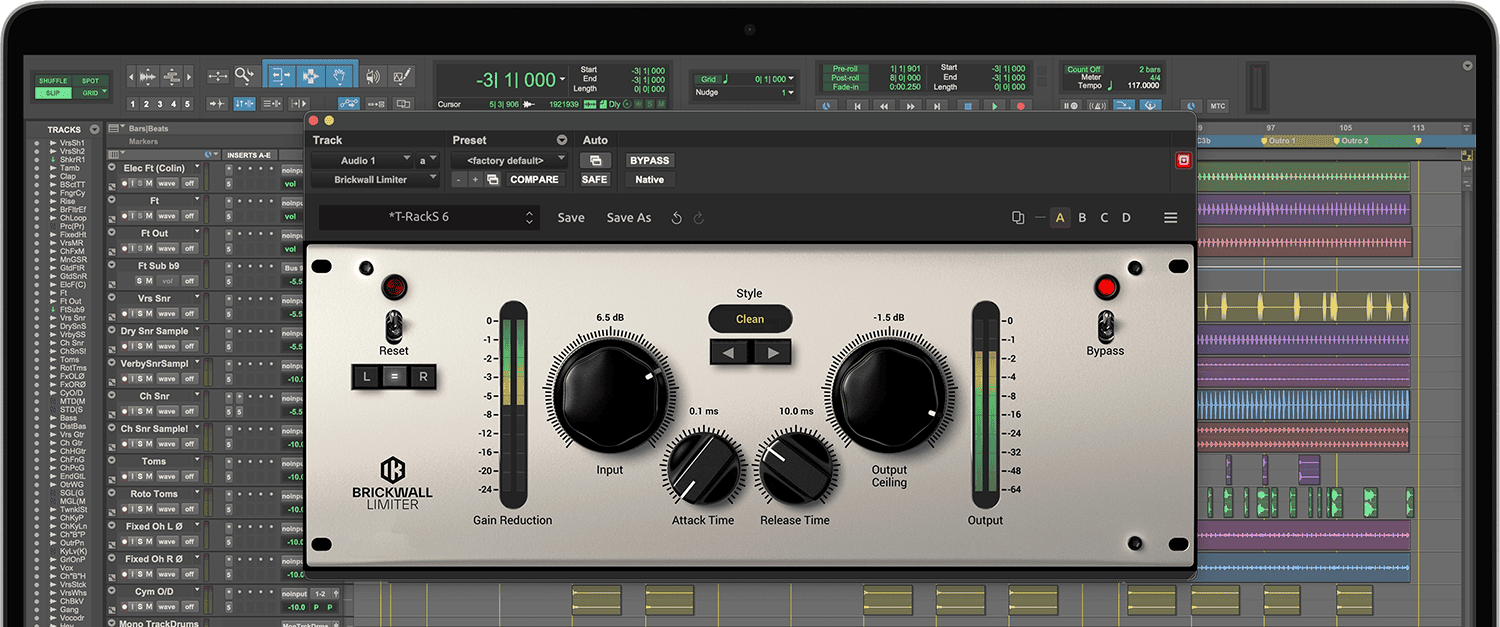Select the Trim tool
The image size is (1500, 627).
click(281, 76)
